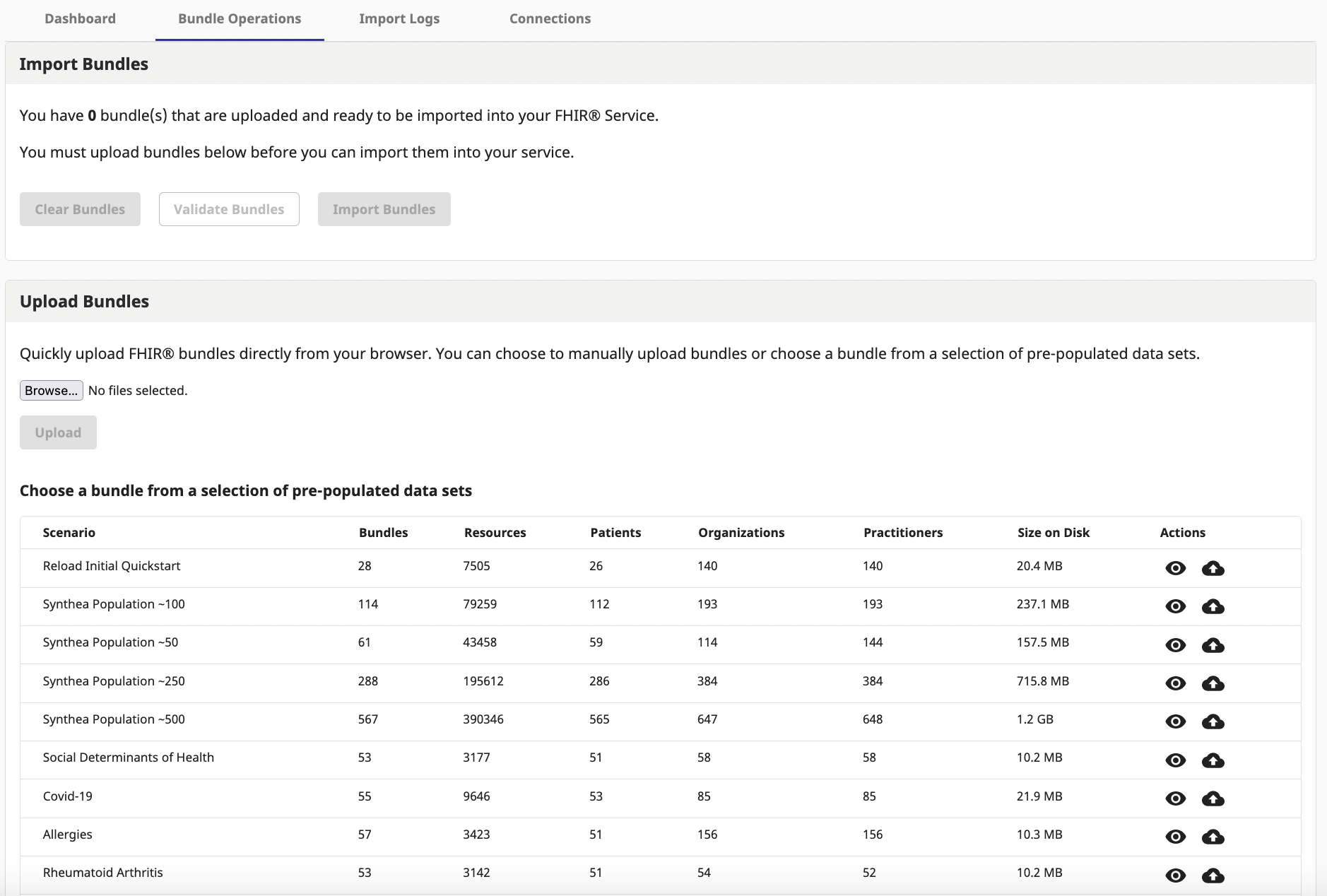Upload the Allergies scenario bundle
Image resolution: width=1327 pixels, height=896 pixels.
point(1213,837)
